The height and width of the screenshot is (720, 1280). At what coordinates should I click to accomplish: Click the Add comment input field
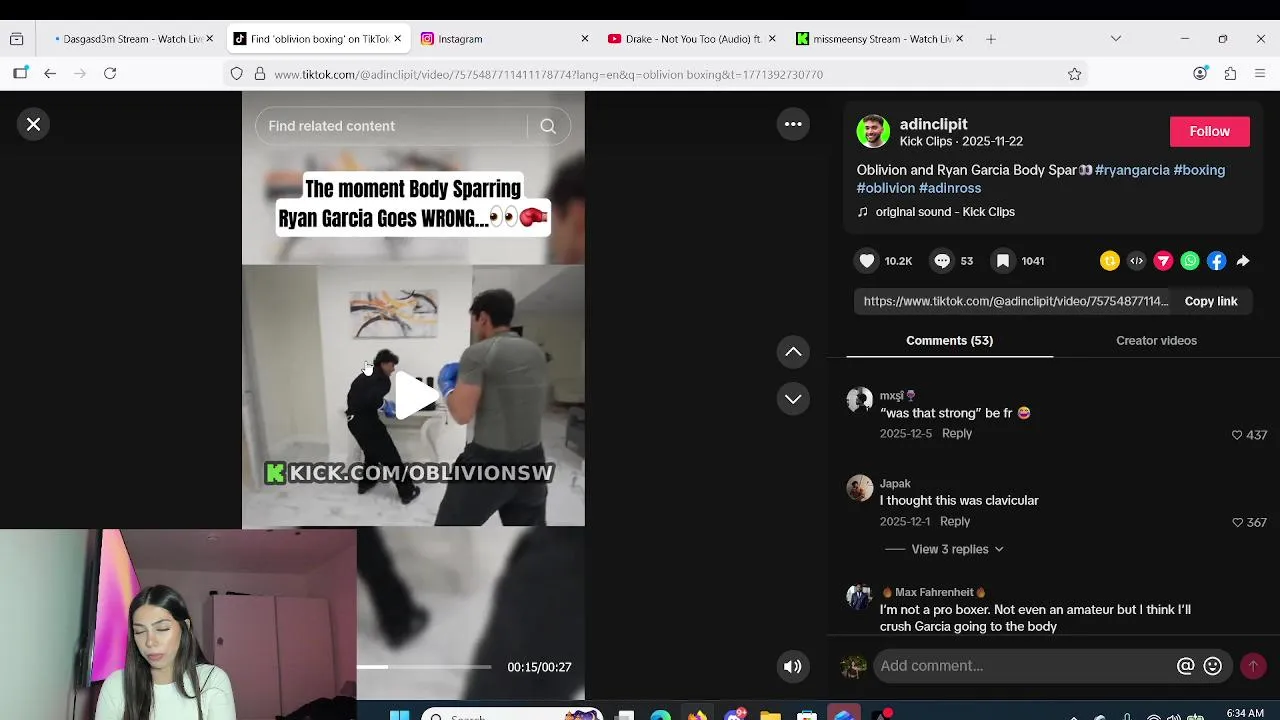1025,666
